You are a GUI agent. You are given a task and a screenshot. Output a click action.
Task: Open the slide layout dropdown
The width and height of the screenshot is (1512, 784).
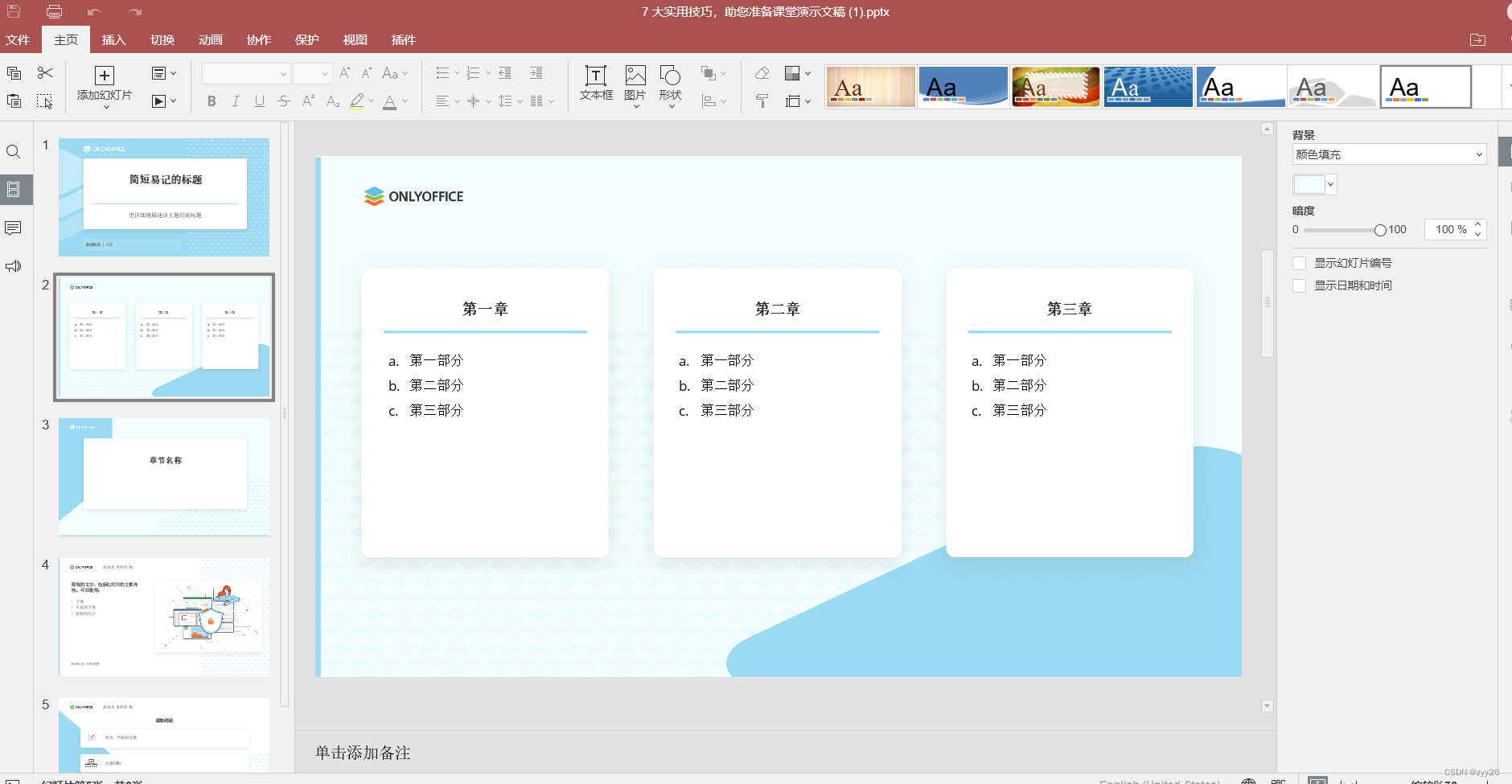pyautogui.click(x=164, y=73)
